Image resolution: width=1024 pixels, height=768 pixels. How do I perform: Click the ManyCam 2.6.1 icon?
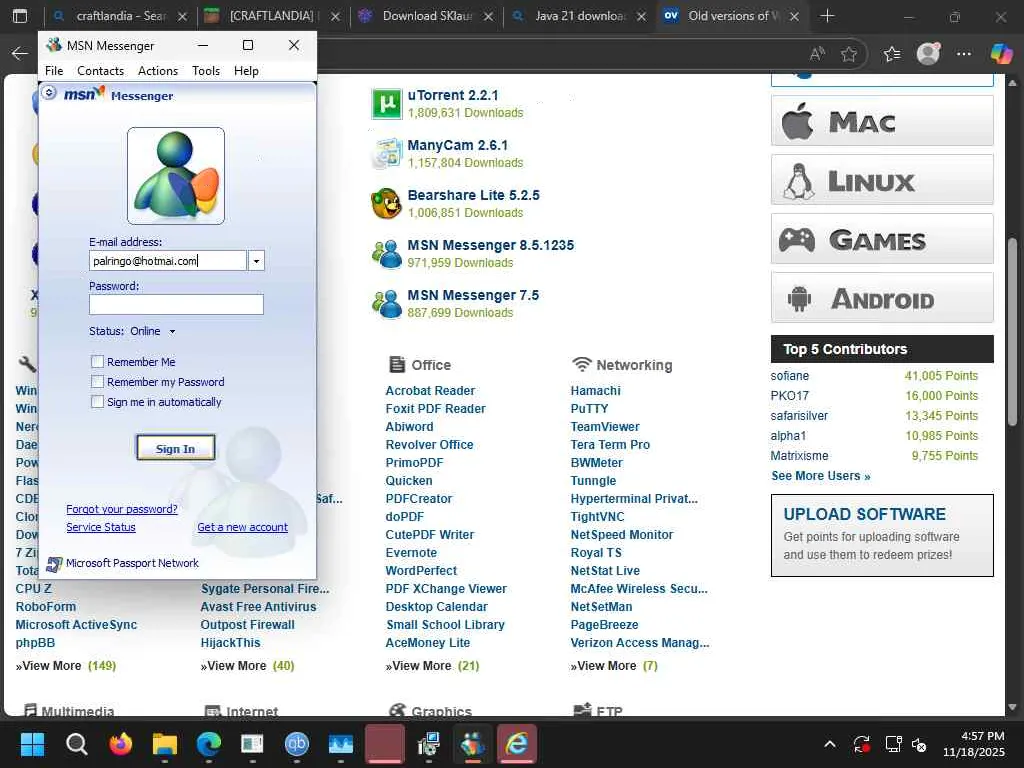(387, 153)
